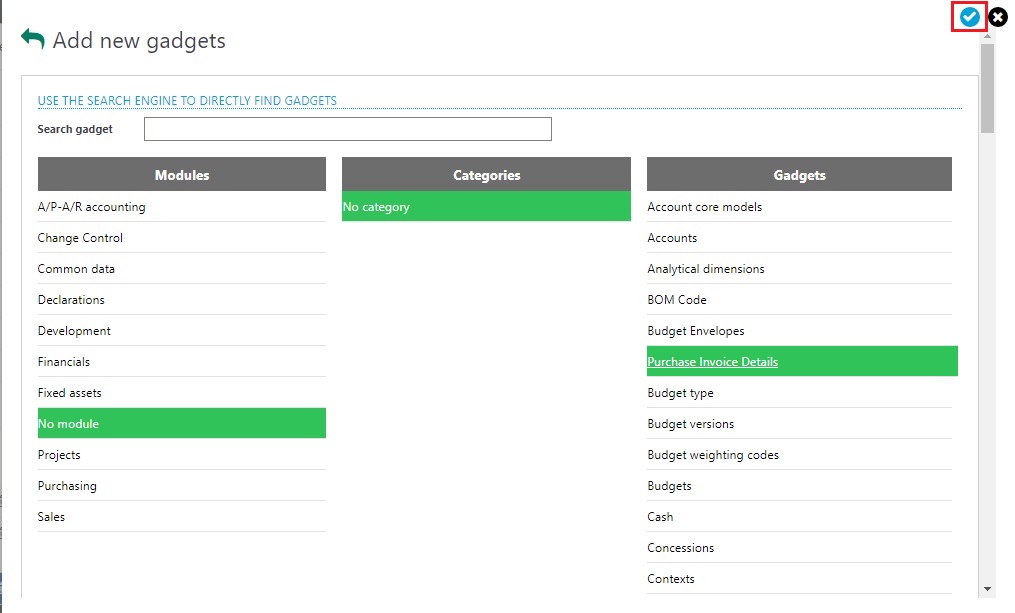Click the scrollbar down arrow
Screen dimensions: 1015x613
(988, 589)
